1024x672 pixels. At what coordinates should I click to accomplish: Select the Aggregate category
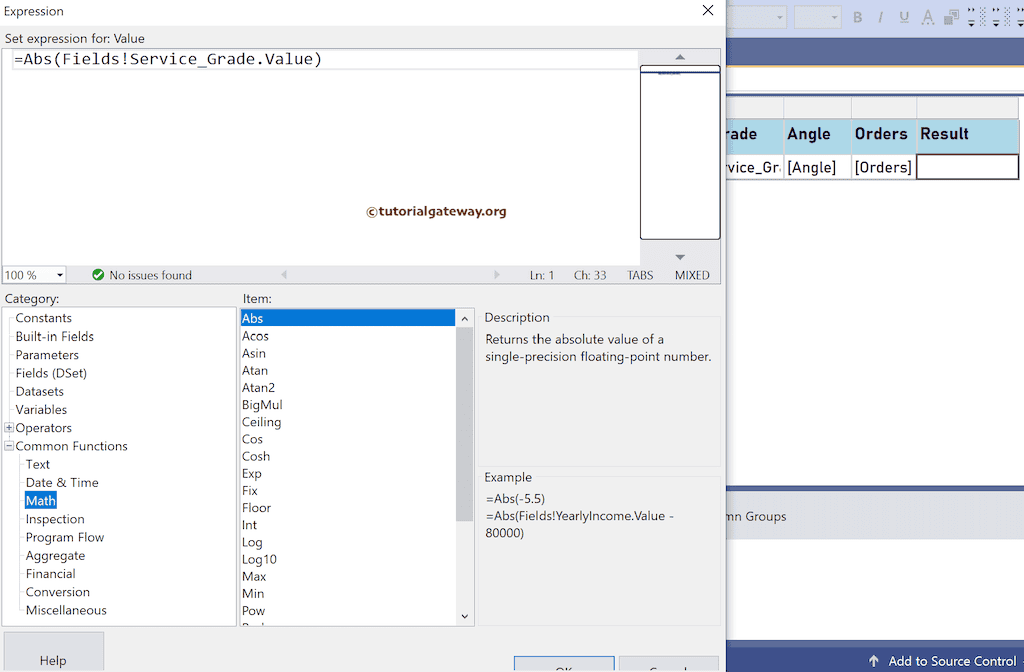(56, 556)
